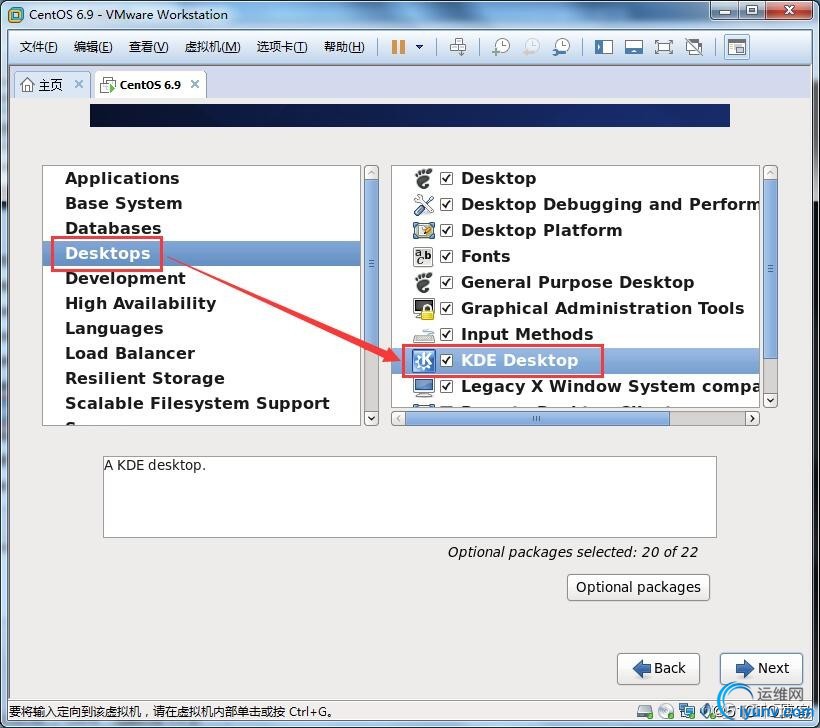The height and width of the screenshot is (728, 820).
Task: Click the Input Methods keyboard icon
Action: [x=424, y=334]
